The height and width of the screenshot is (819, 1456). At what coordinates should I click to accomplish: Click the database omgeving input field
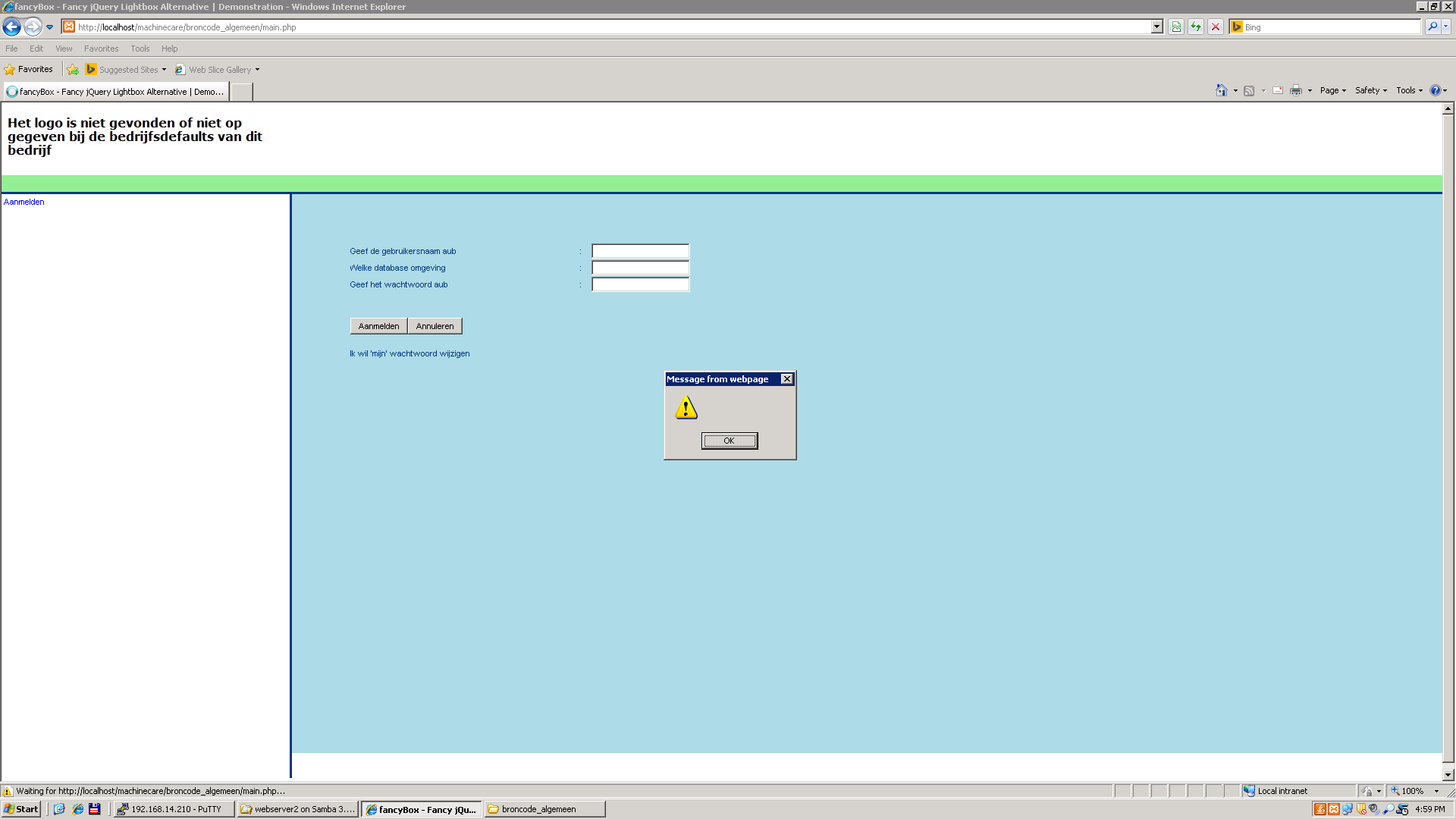click(x=640, y=268)
